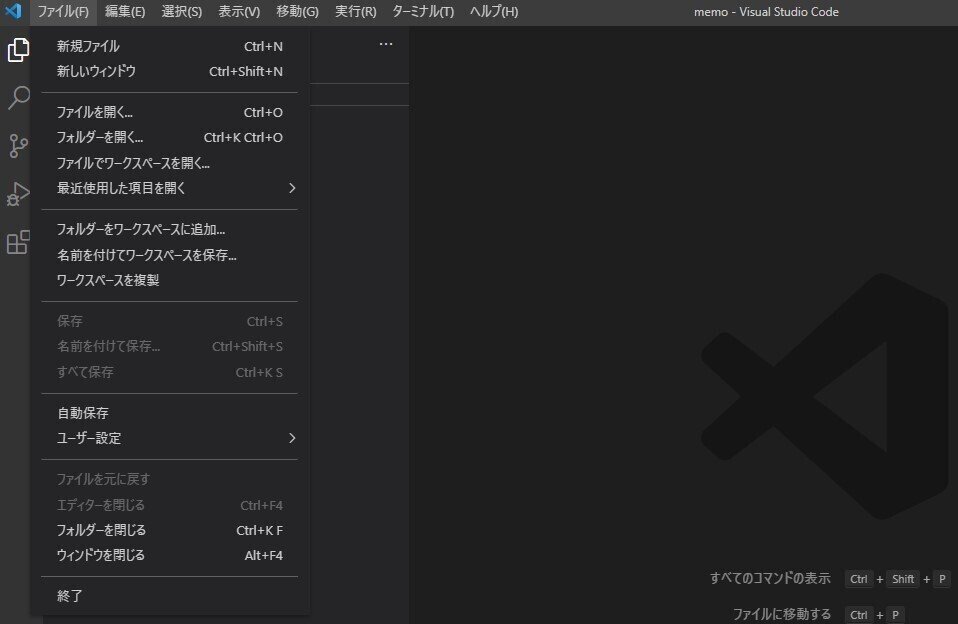Close the ファイル(F) menu from the menu bar
Screen dimensions: 958x624
(x=63, y=12)
